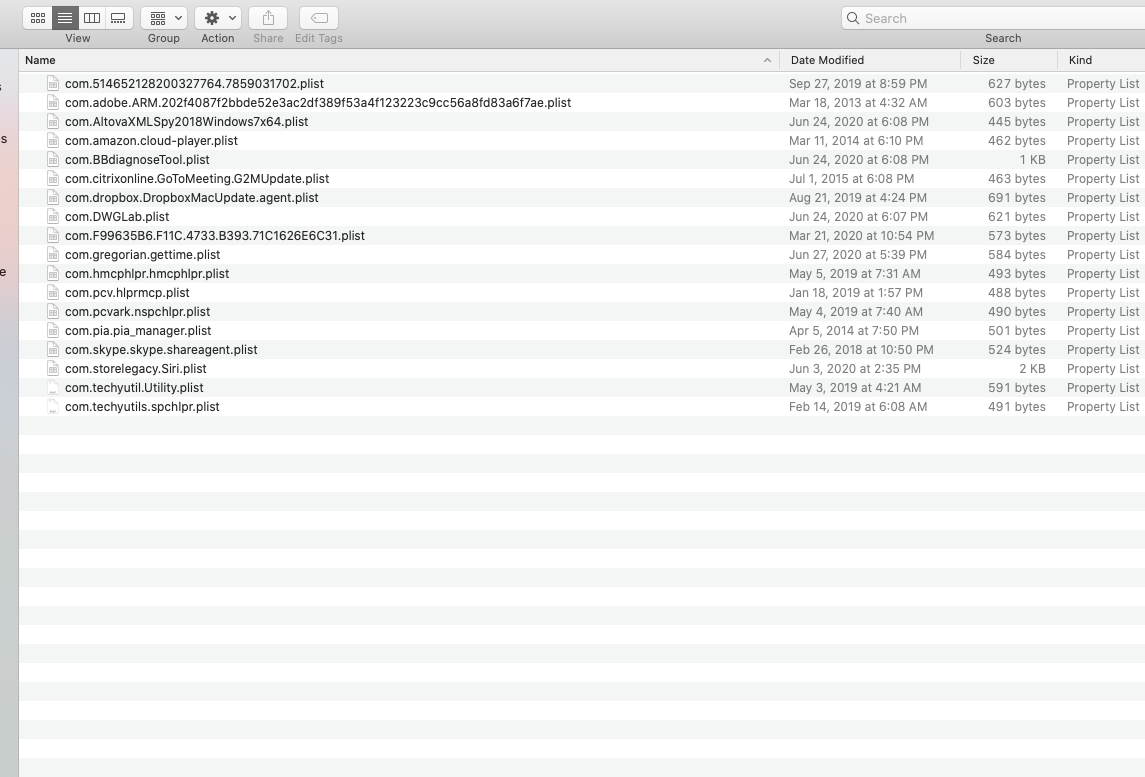
Task: Click the com.gregorian.gettime.plist file icon
Action: 53,254
